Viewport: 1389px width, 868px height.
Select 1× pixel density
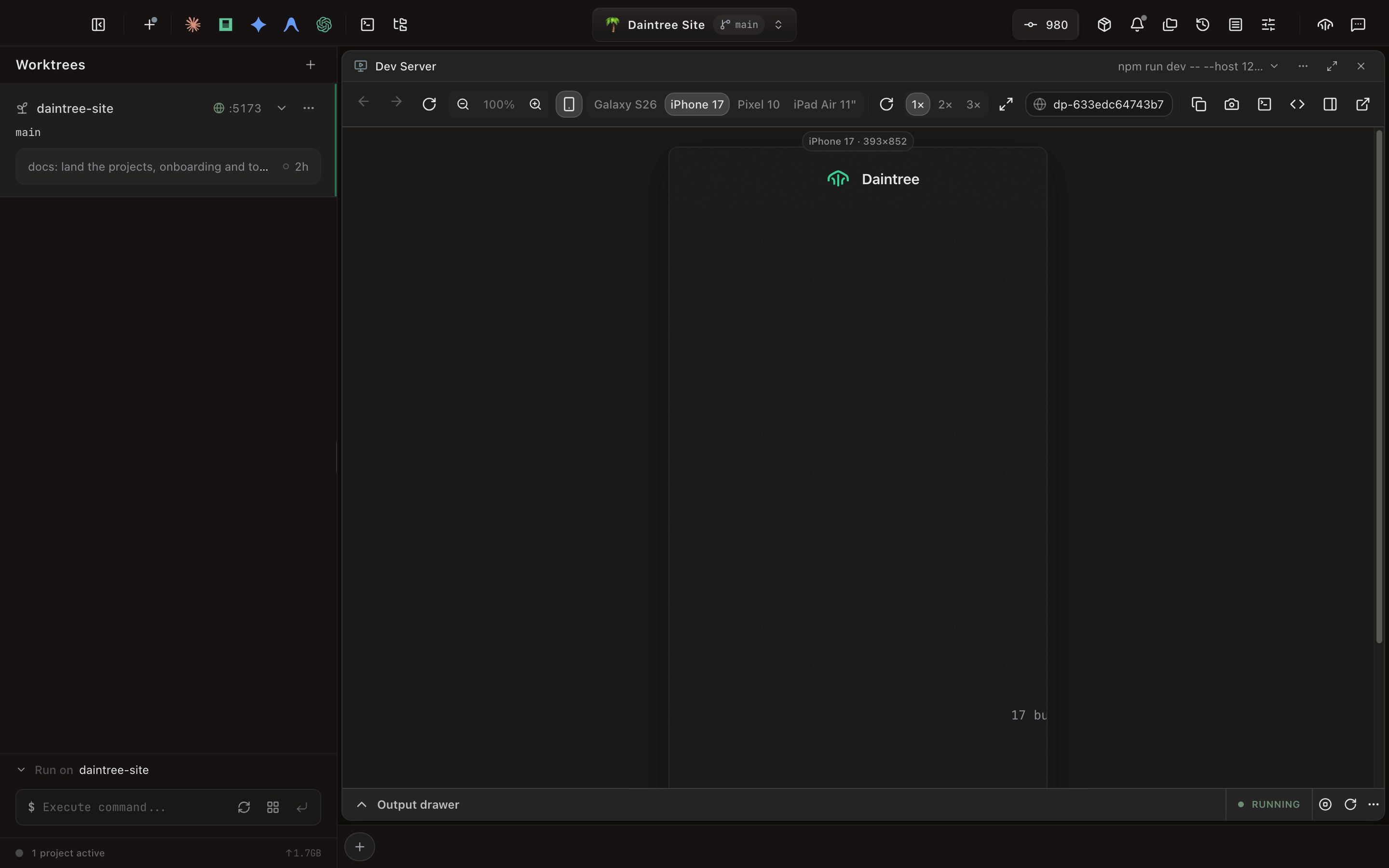pos(917,105)
